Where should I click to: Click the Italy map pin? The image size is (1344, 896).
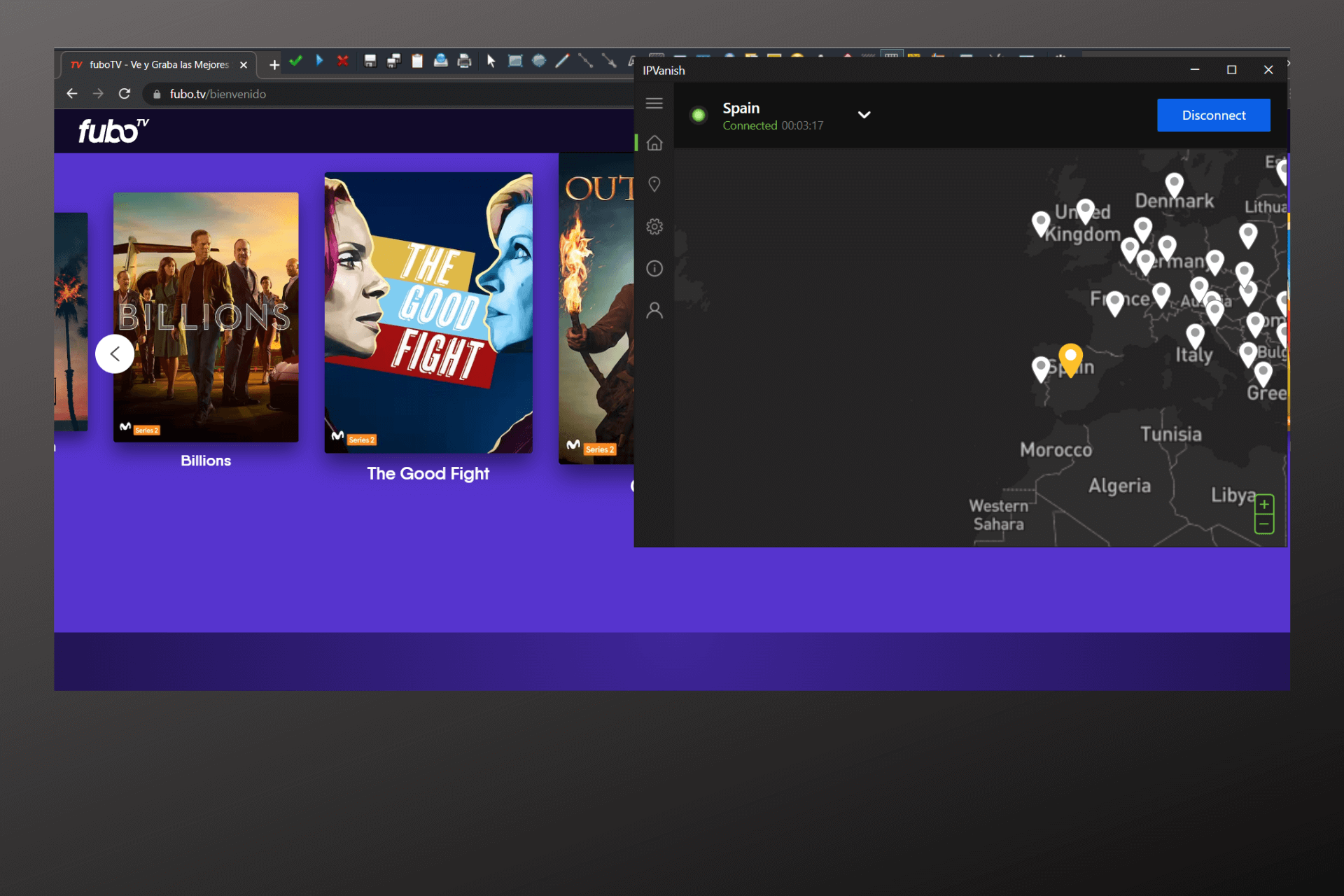point(1196,336)
